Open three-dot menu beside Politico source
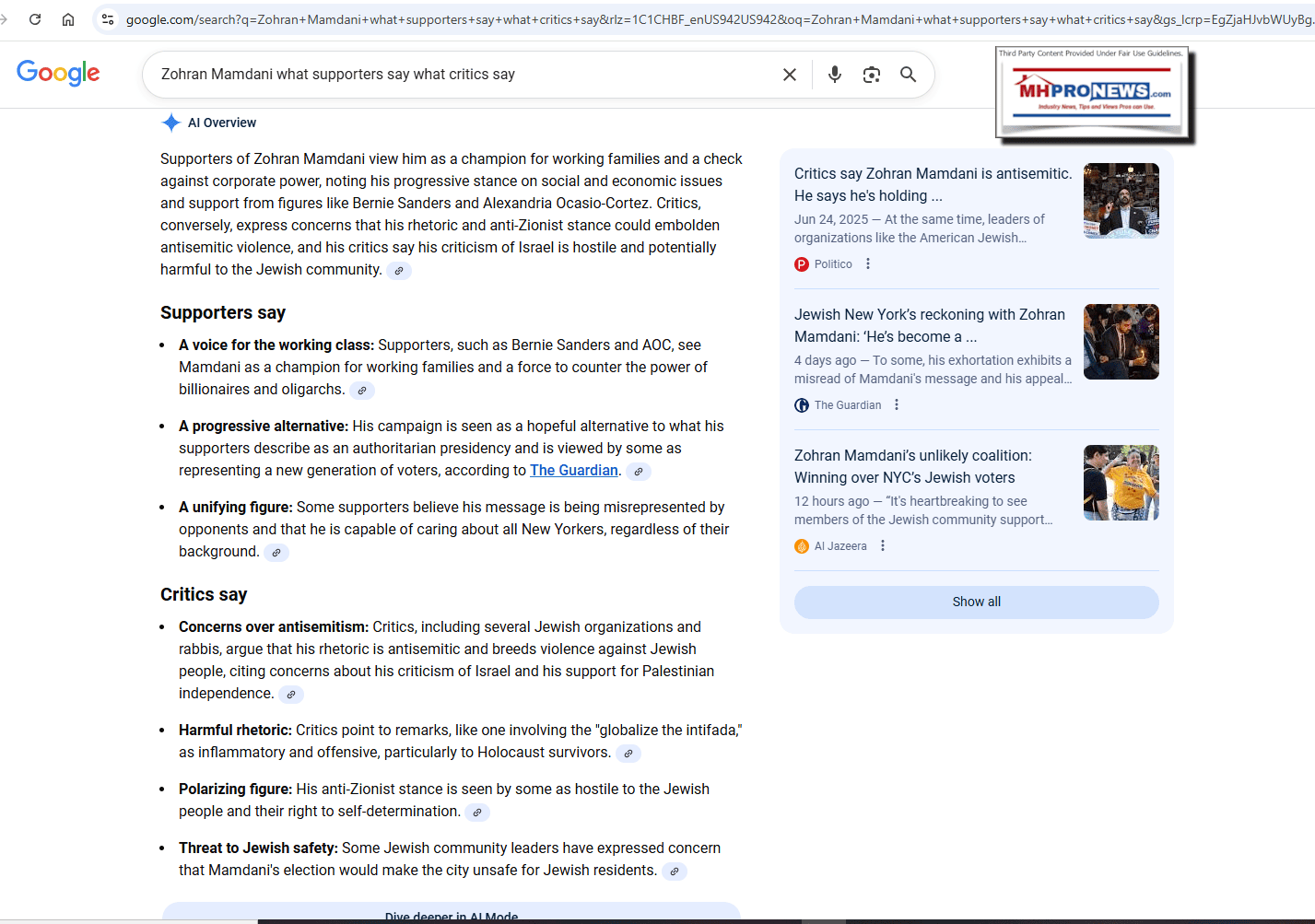The width and height of the screenshot is (1315, 924). [868, 264]
